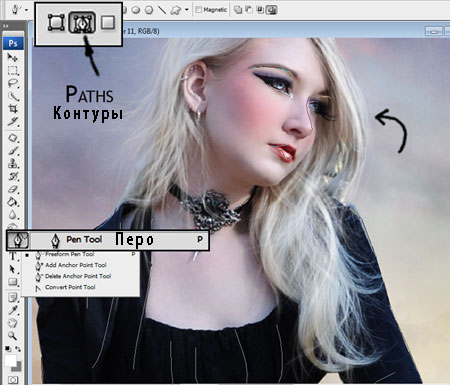Choose the Custom Shape in options bar
This screenshot has height=385, width=450.
click(x=175, y=10)
